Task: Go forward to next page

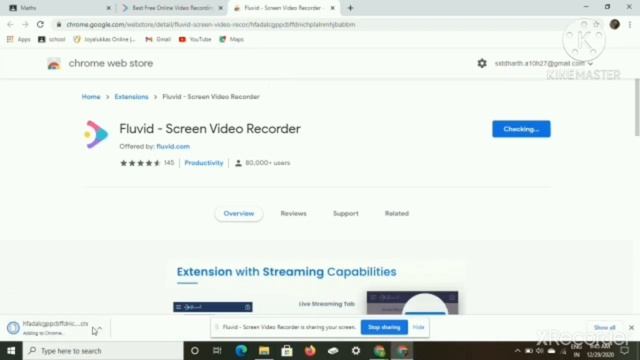Action: 25,24
